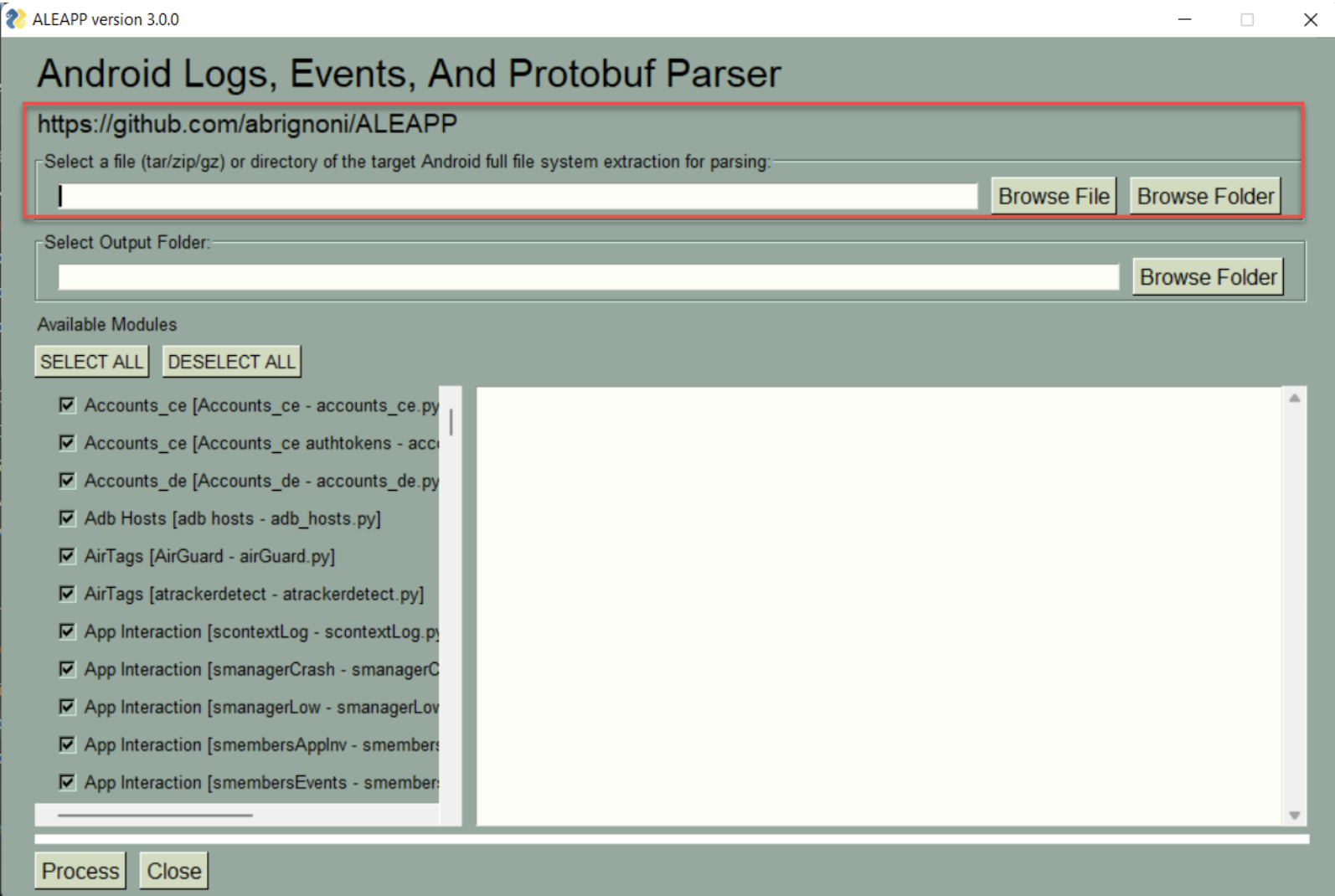Click the empty log output text area
The width and height of the screenshot is (1335, 896).
coord(879,606)
